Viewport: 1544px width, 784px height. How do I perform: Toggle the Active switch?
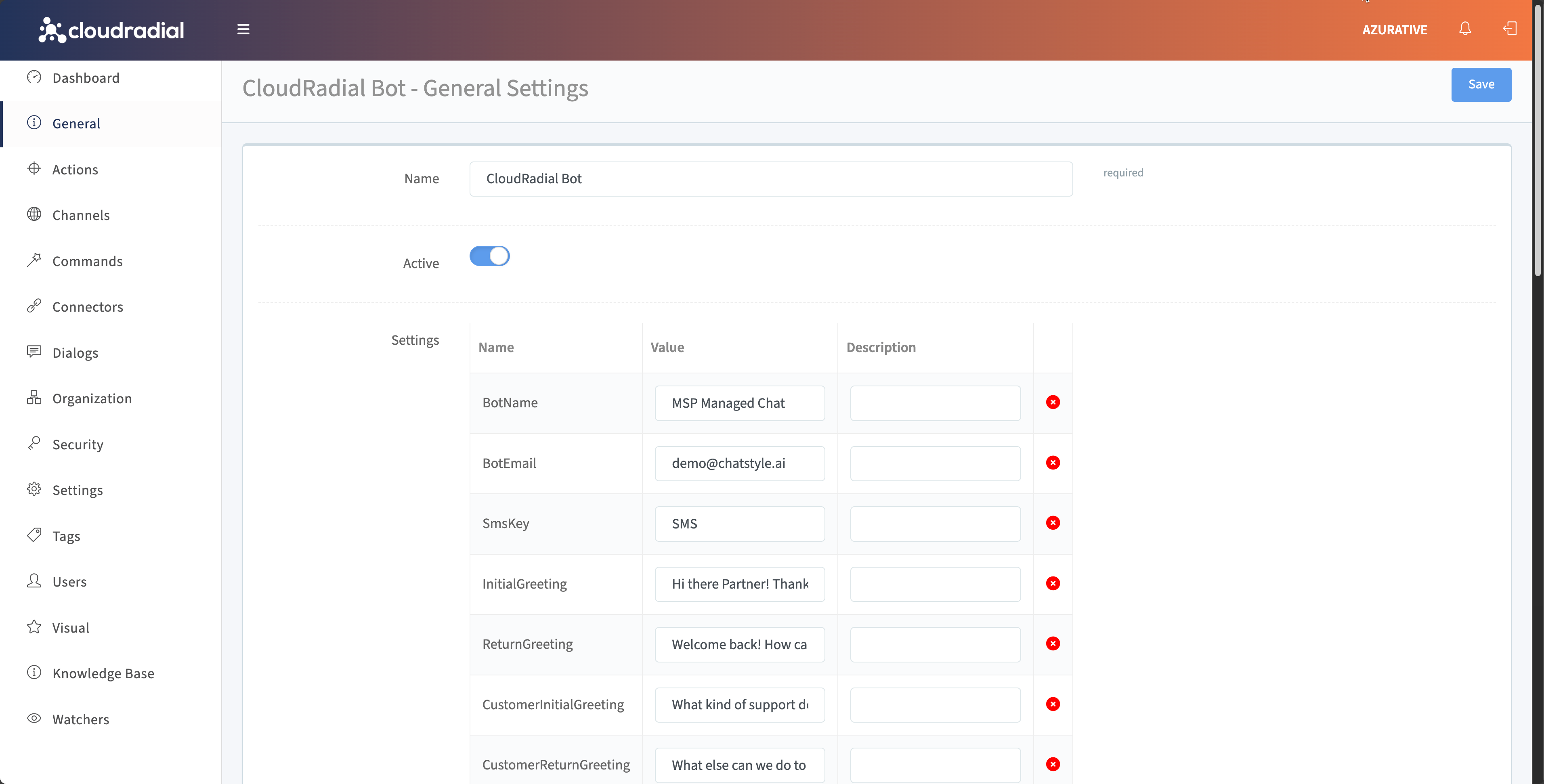point(490,256)
